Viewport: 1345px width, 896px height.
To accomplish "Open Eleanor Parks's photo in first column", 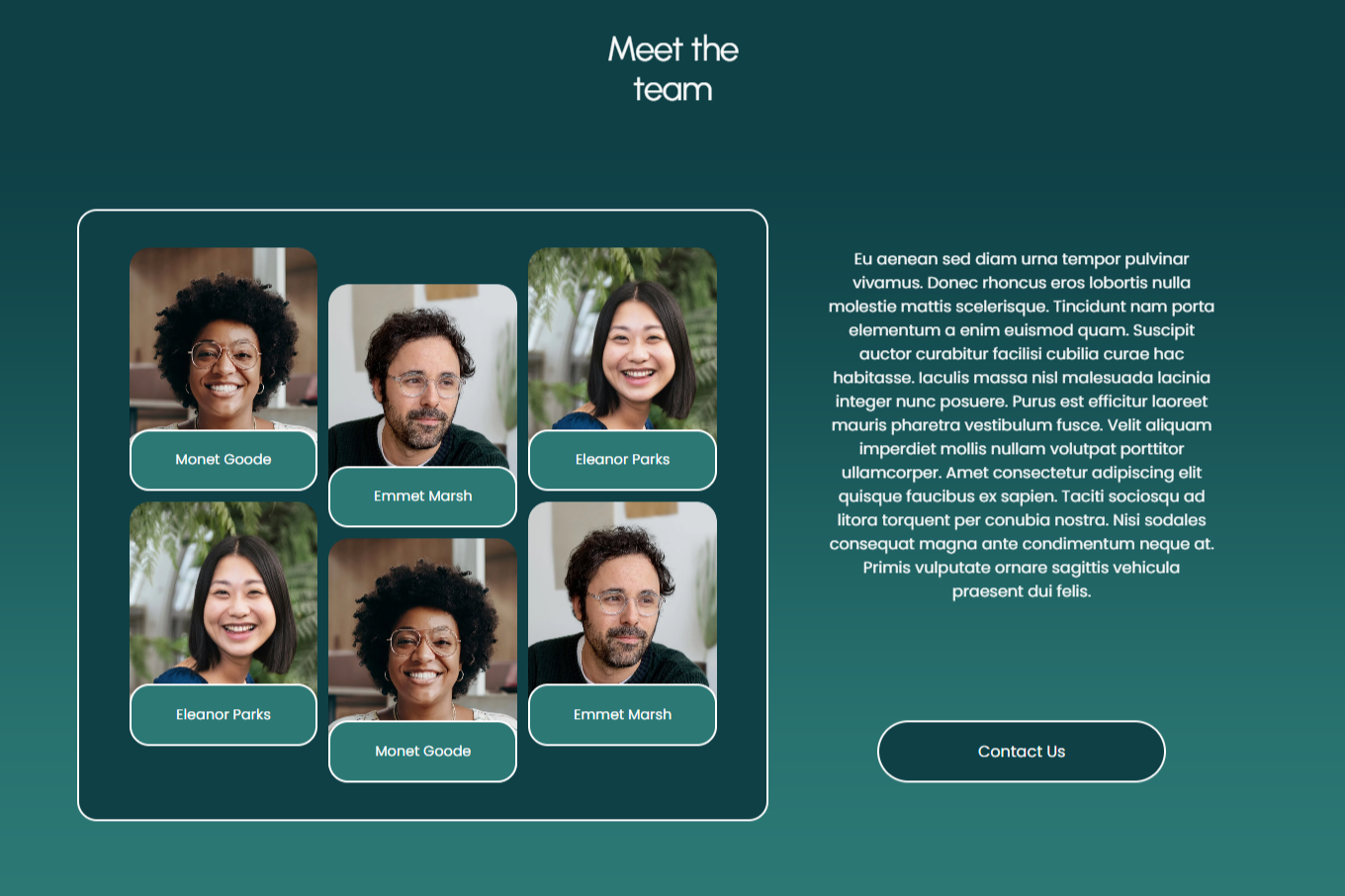I will [224, 593].
